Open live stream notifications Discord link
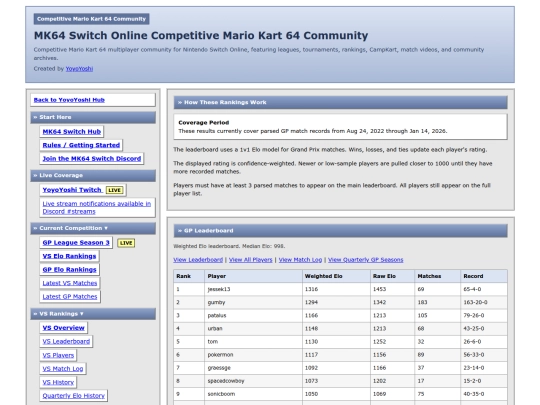This screenshot has height=405, width=540. 96,207
